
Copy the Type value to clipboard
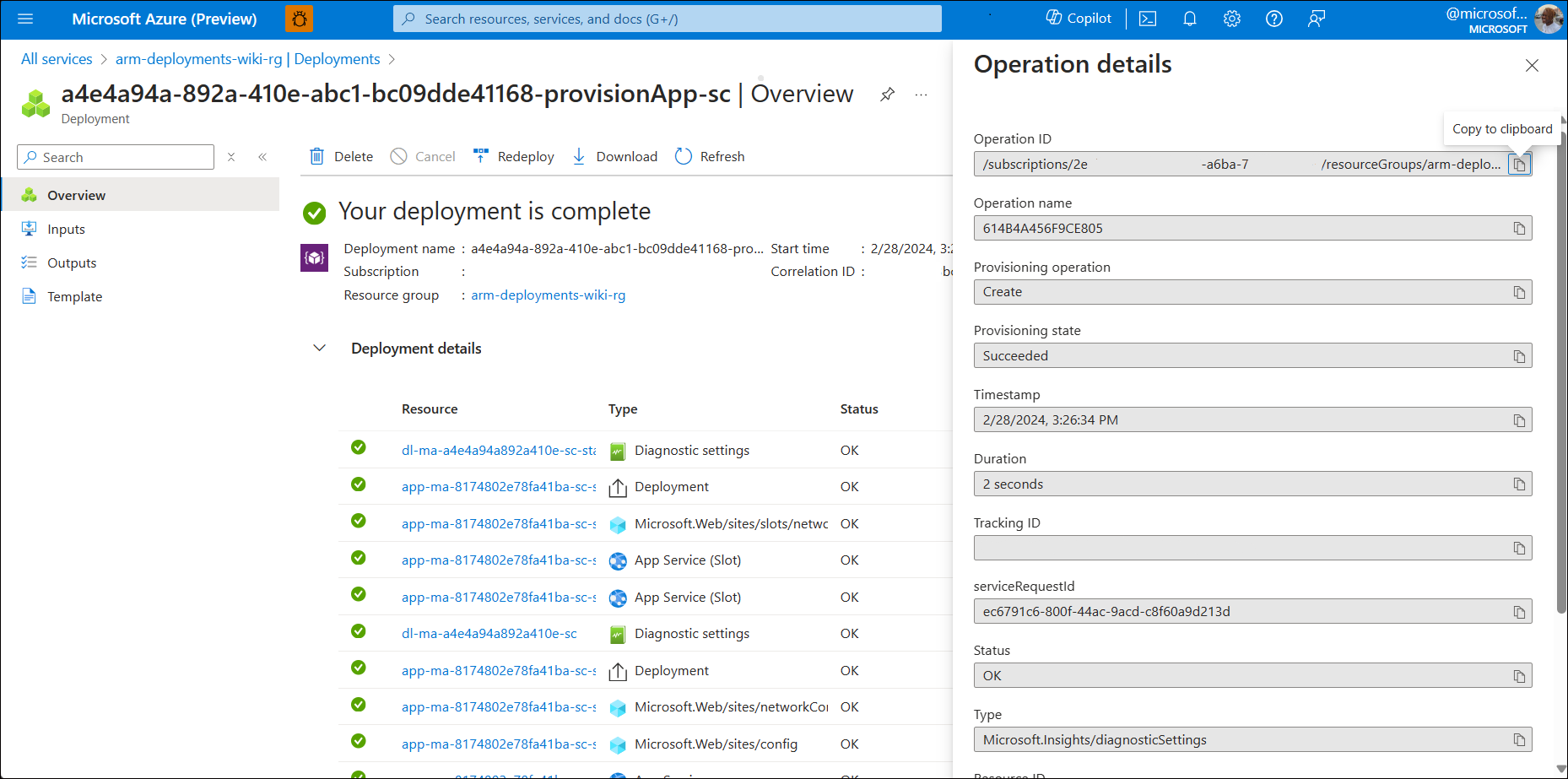coord(1519,740)
